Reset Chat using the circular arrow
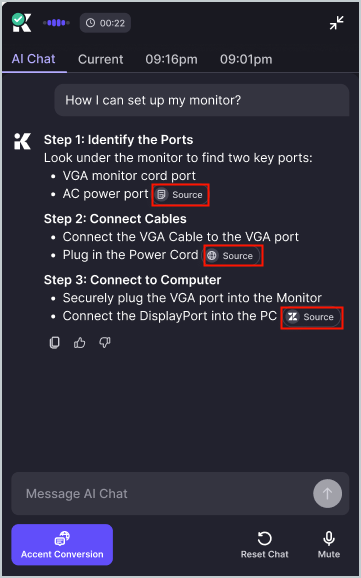The image size is (361, 578). coord(264,545)
